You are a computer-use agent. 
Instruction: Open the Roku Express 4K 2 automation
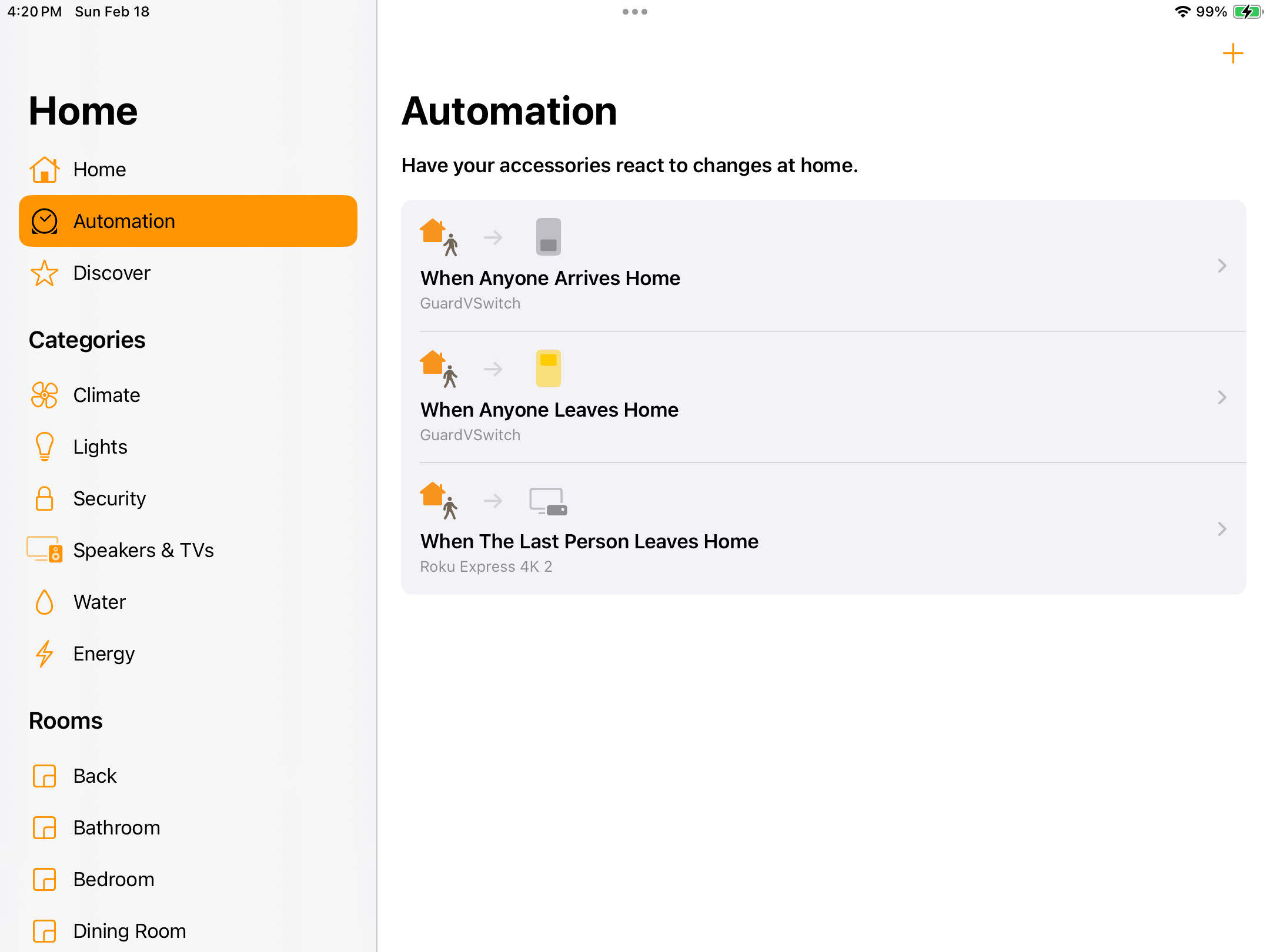823,529
